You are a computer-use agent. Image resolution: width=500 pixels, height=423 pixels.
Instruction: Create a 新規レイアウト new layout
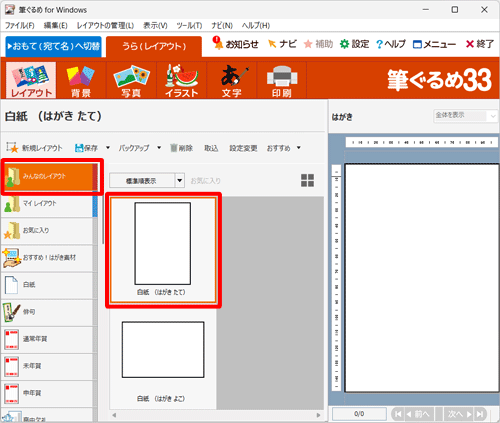pyautogui.click(x=34, y=148)
